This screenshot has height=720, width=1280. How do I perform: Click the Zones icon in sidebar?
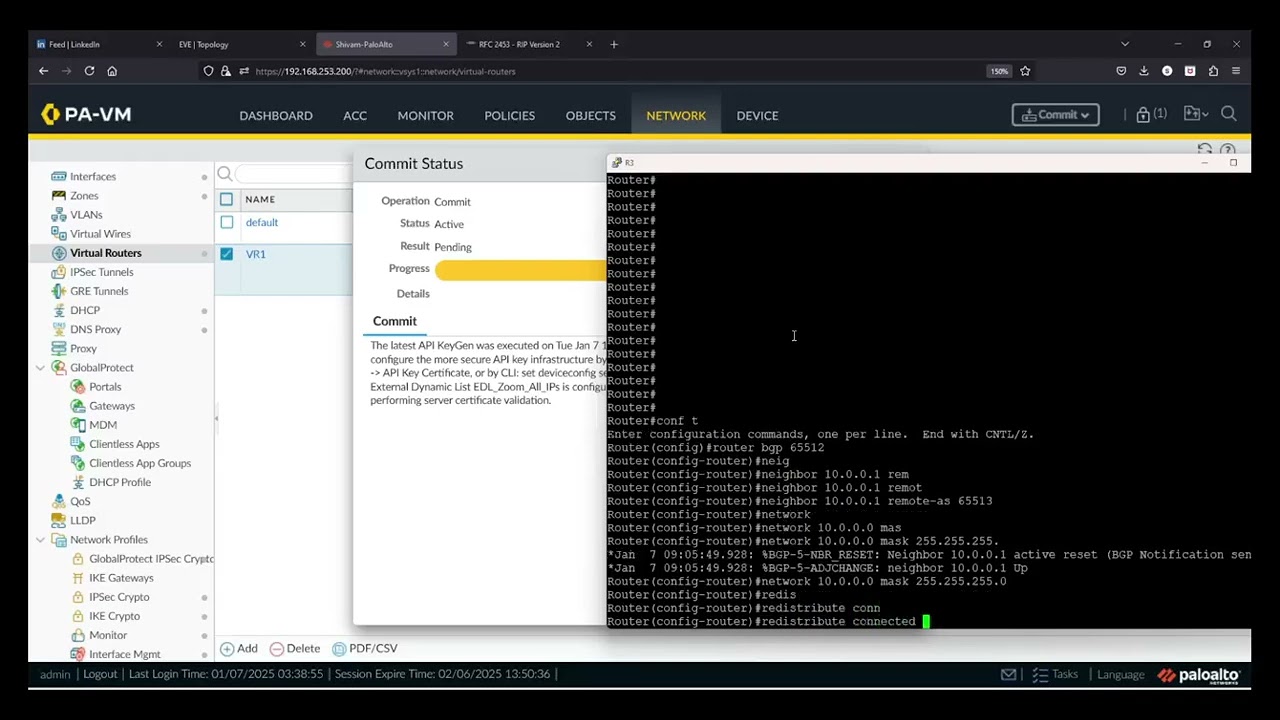pyautogui.click(x=59, y=196)
